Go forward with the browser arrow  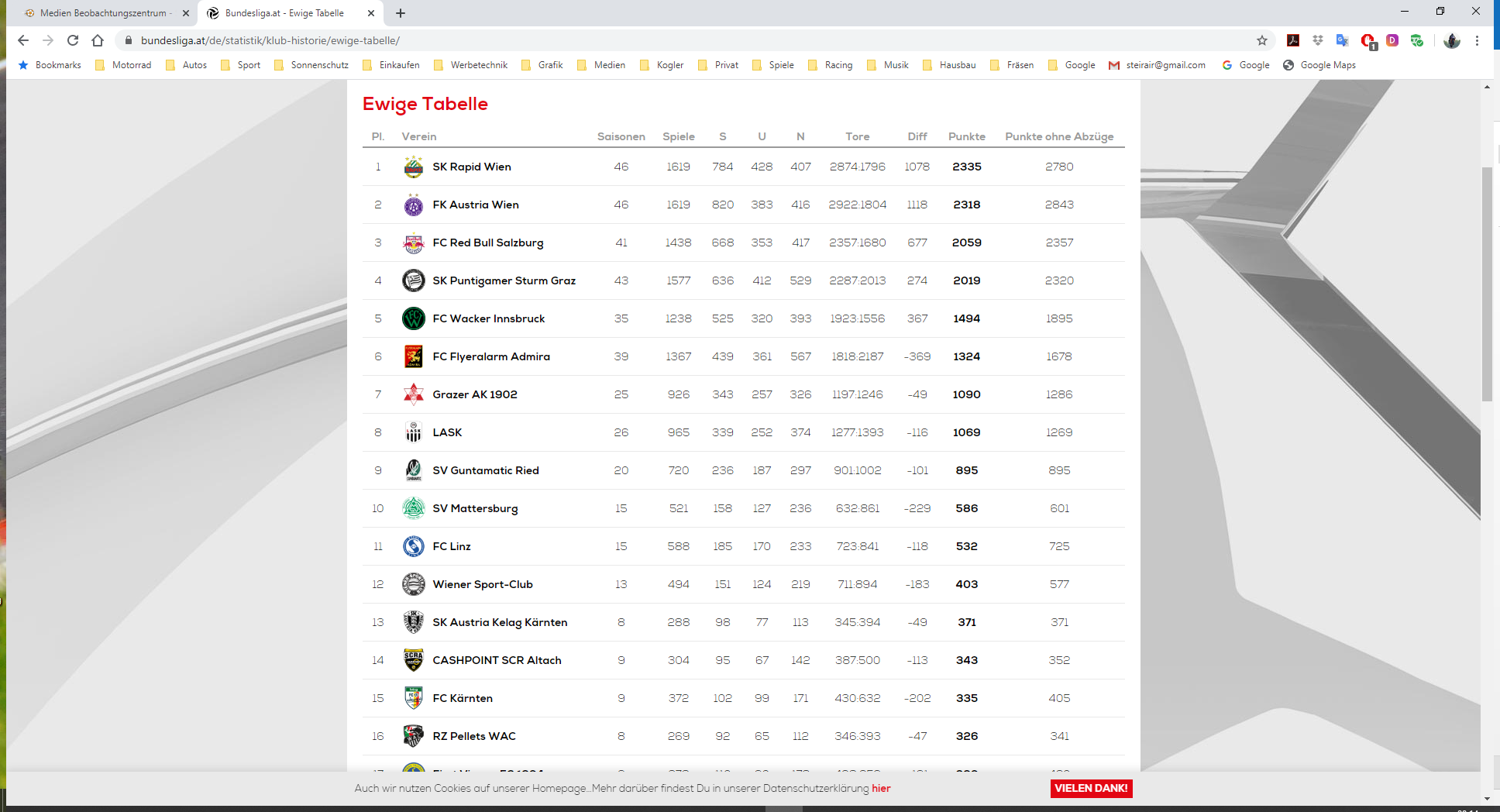click(x=48, y=40)
